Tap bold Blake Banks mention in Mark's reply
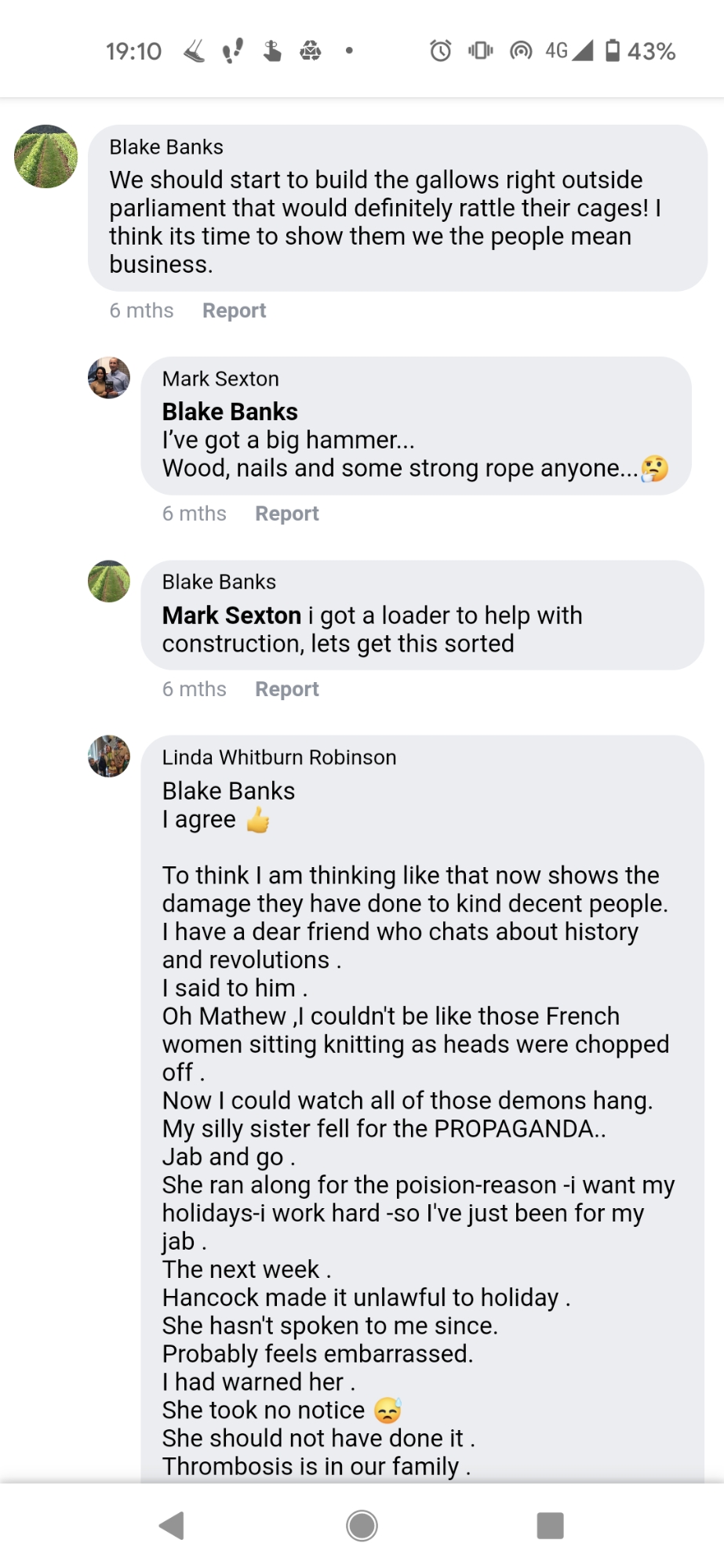Screen dimensions: 724x1568 click(x=230, y=412)
